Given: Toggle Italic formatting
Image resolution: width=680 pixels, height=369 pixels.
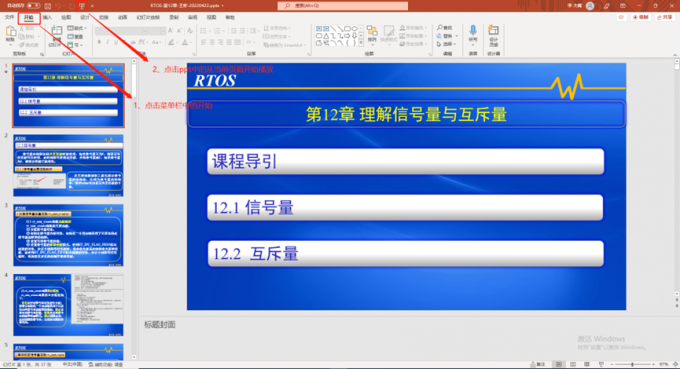Looking at the screenshot, I should (x=108, y=42).
